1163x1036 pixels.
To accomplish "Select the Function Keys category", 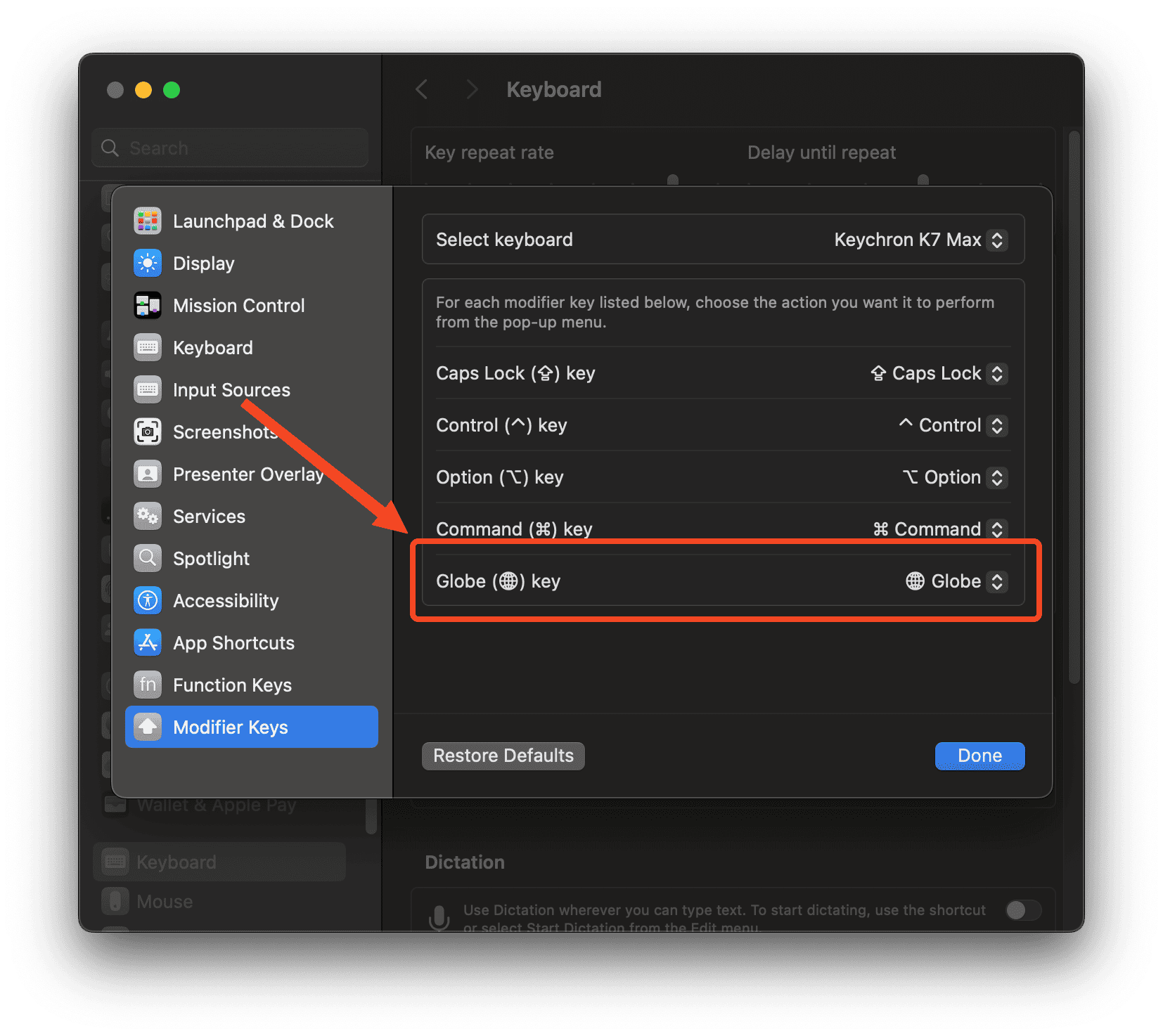I will click(x=252, y=685).
